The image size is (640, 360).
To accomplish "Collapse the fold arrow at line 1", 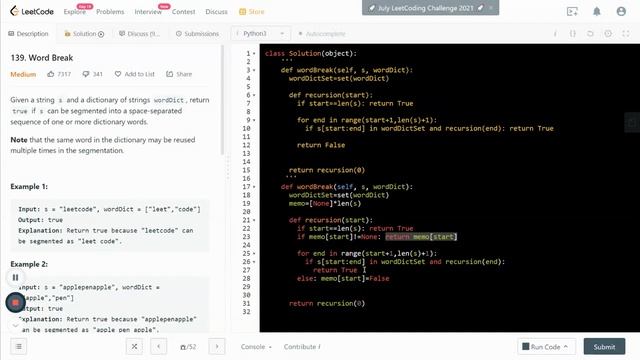I will point(254,53).
